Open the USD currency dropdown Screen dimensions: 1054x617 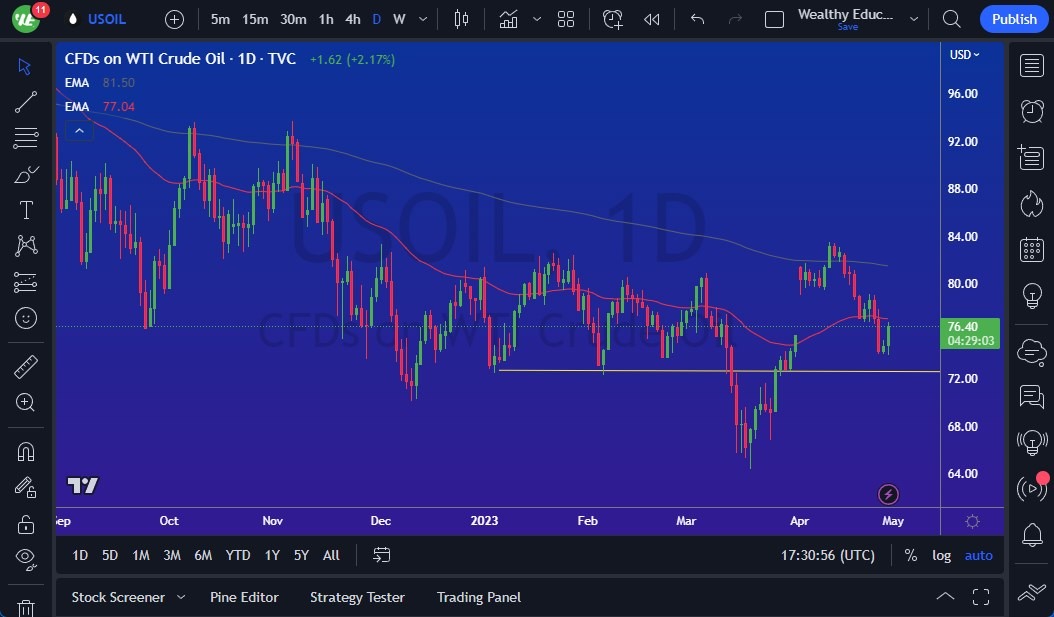964,55
